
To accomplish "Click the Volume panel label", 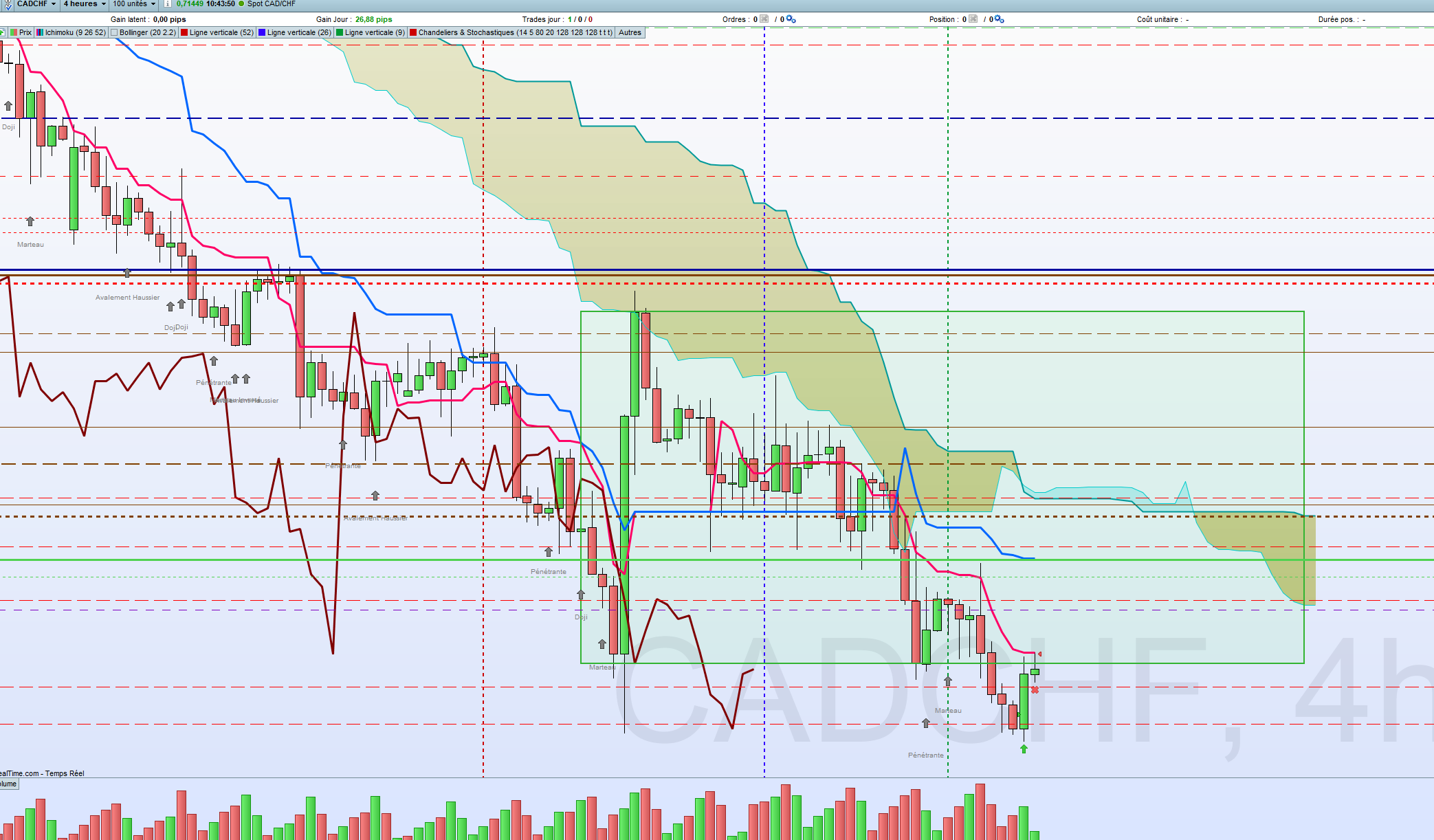I will coord(8,784).
